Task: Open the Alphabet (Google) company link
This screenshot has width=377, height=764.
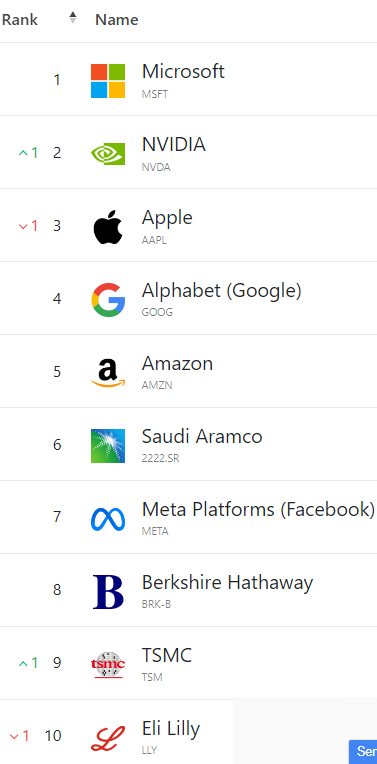Action: coord(222,291)
